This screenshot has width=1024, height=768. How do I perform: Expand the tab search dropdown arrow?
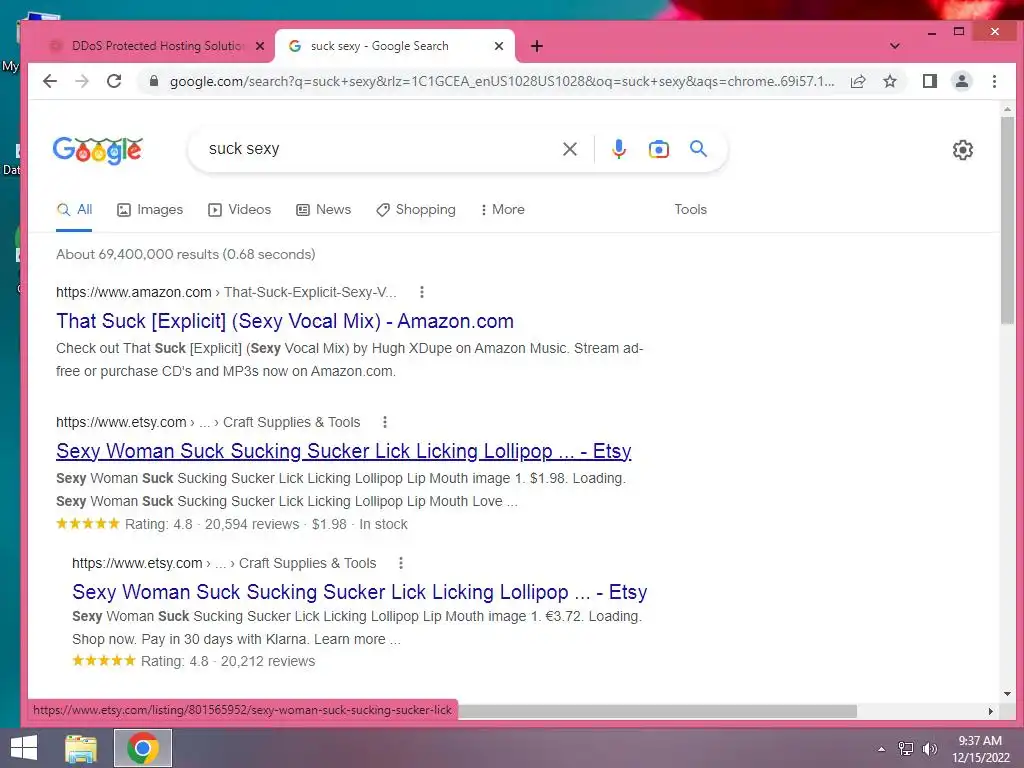[895, 46]
